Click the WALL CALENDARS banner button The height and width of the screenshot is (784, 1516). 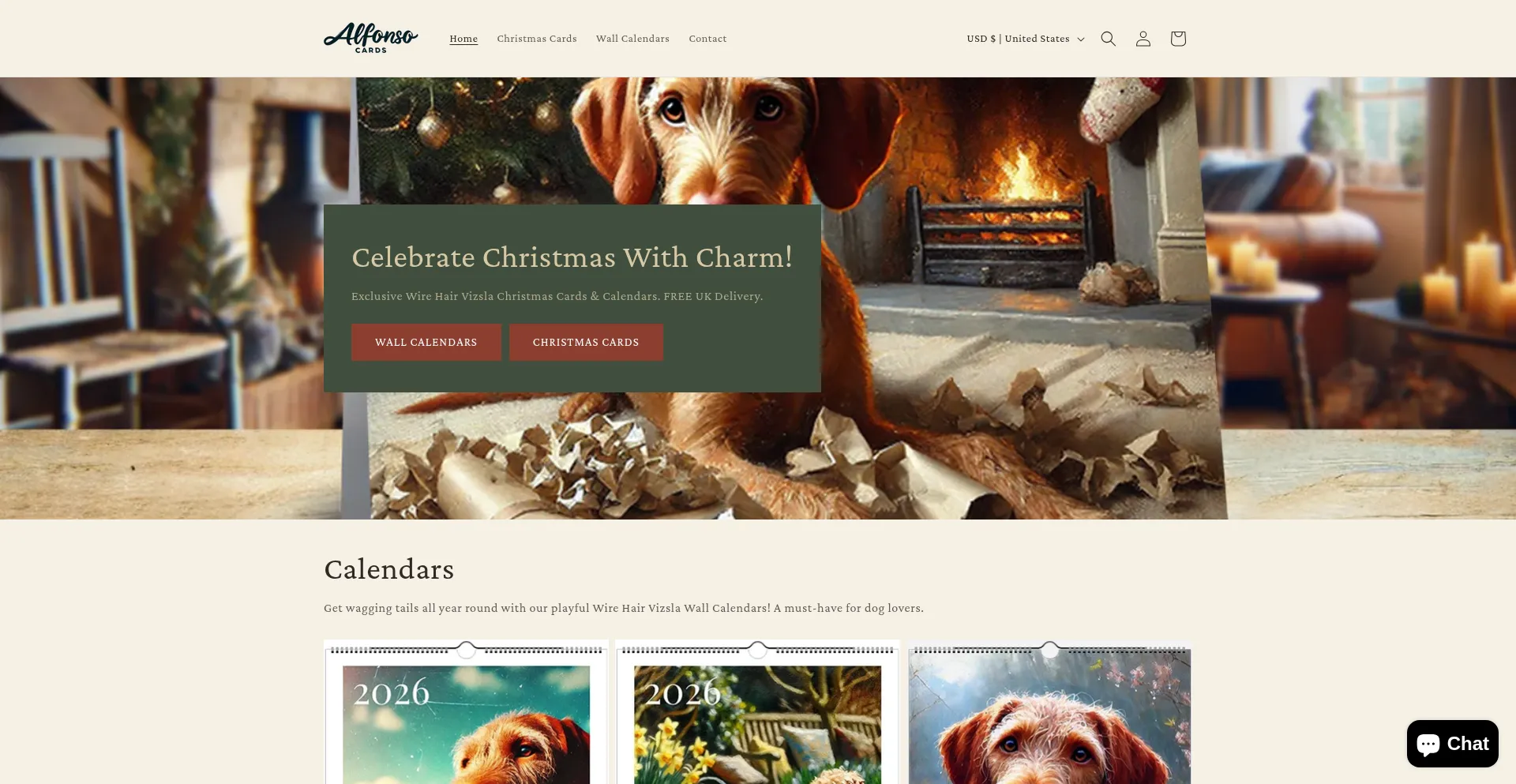(426, 343)
